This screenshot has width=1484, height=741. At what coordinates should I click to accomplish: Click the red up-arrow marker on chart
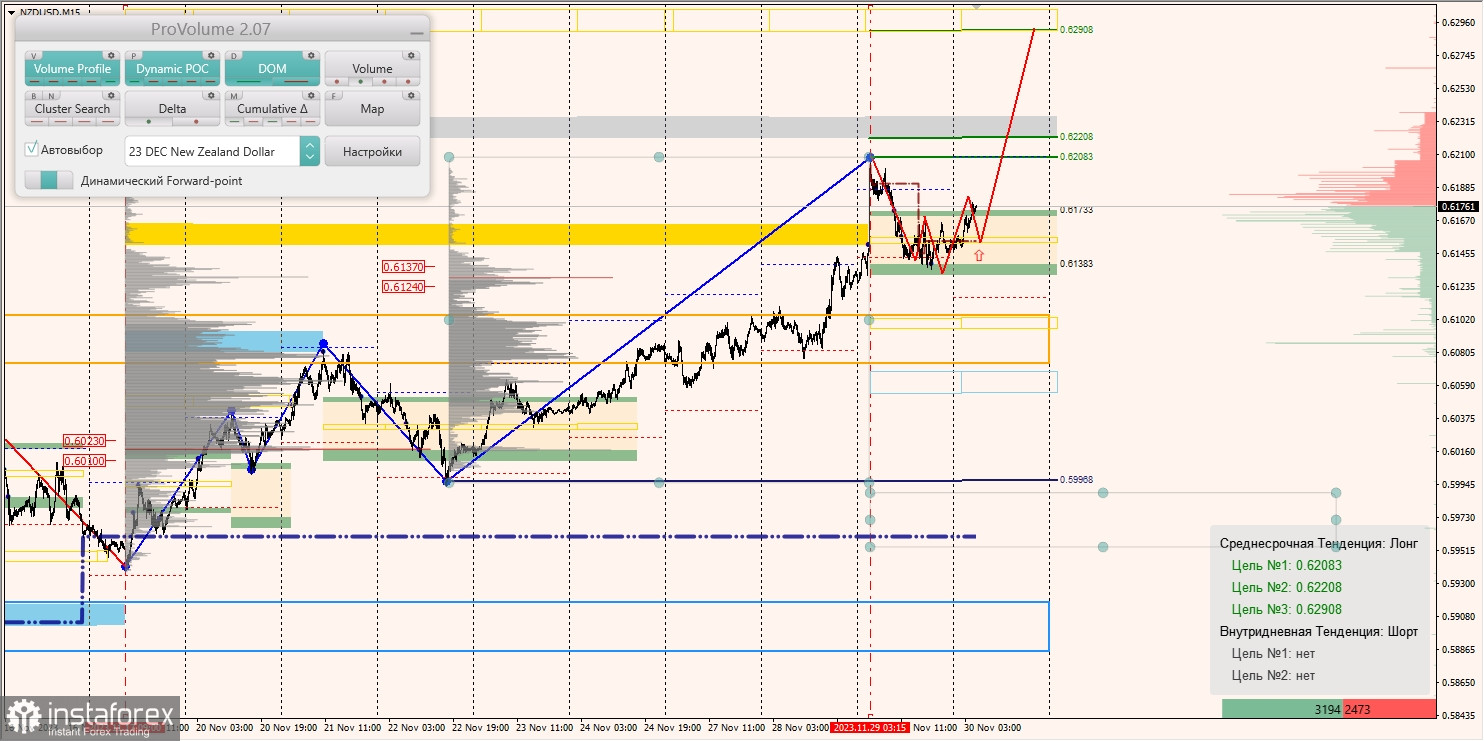979,255
